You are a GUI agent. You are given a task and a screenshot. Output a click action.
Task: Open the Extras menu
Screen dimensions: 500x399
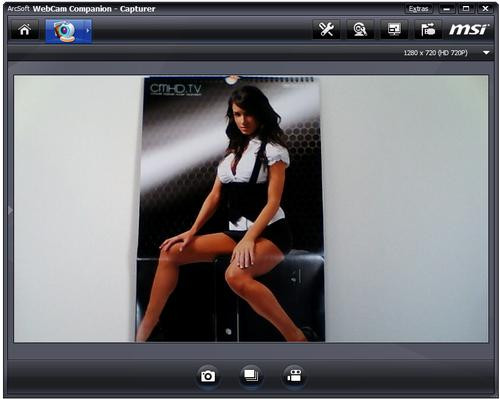click(419, 9)
